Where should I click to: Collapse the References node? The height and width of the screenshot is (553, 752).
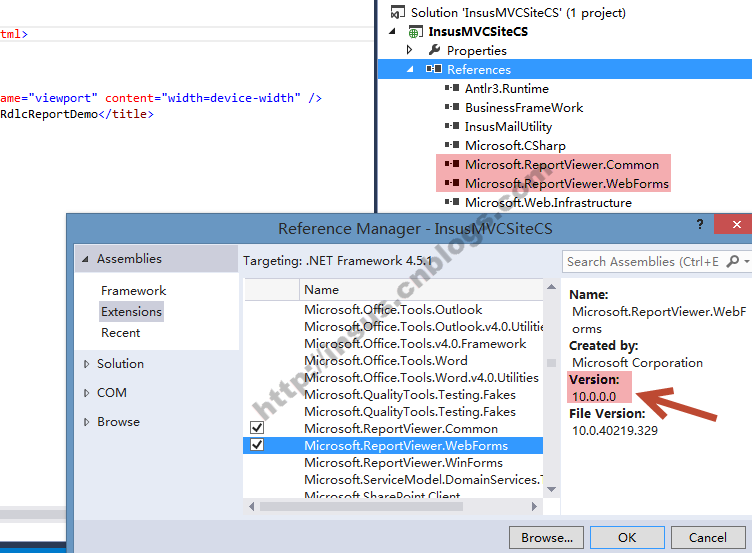point(410,70)
